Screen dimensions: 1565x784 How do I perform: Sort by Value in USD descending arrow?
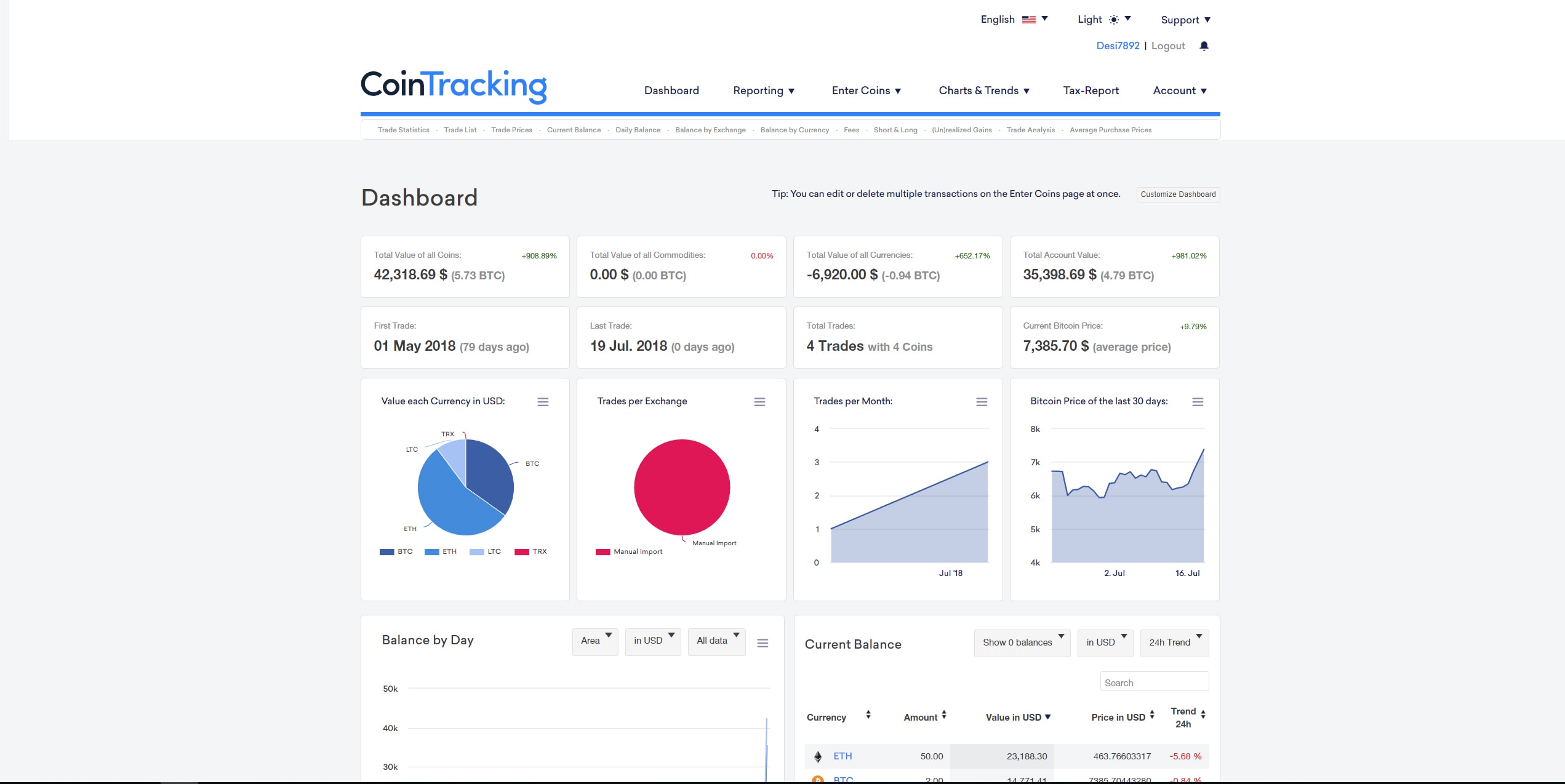point(1047,717)
